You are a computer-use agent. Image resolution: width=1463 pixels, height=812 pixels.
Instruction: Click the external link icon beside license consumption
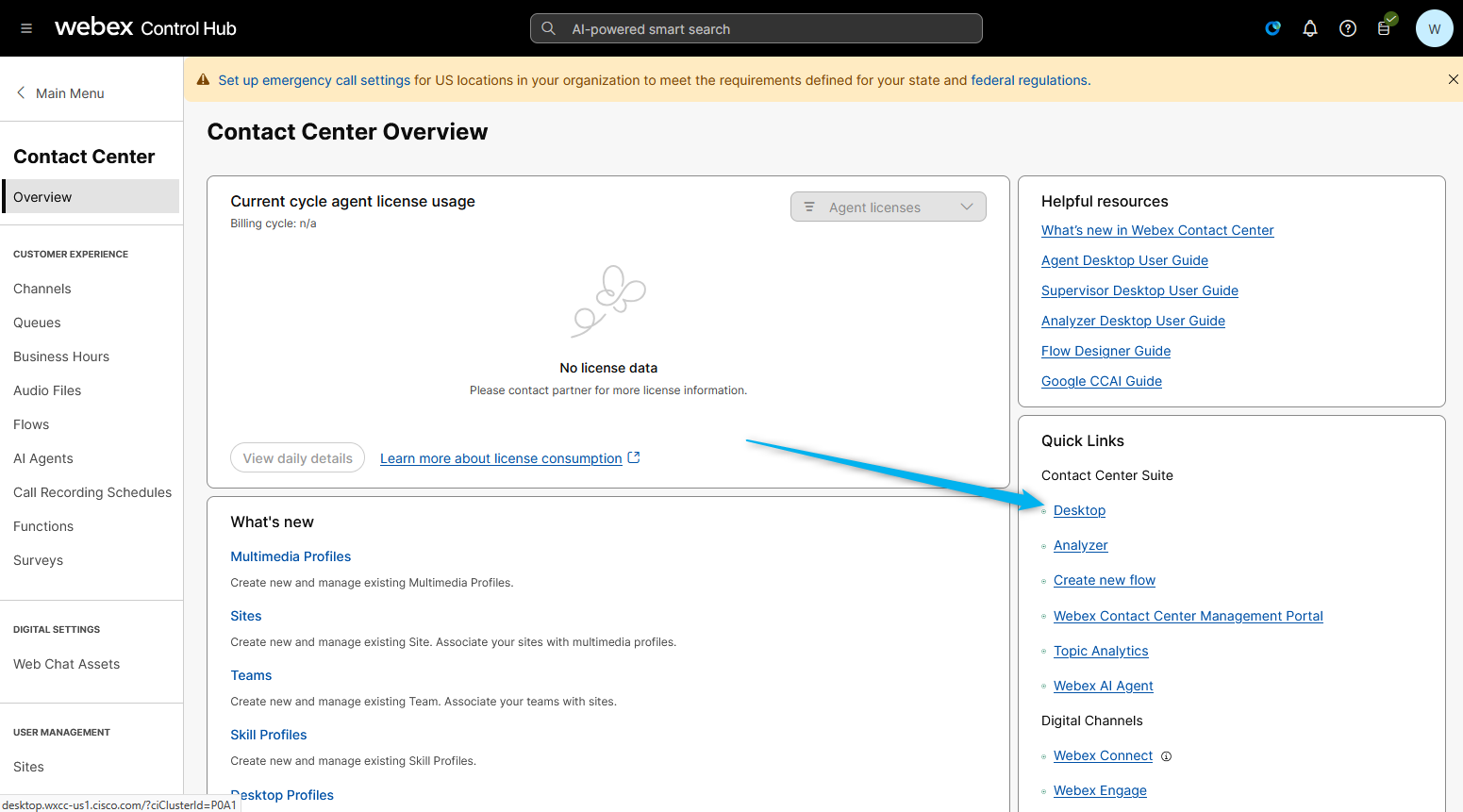coord(634,457)
